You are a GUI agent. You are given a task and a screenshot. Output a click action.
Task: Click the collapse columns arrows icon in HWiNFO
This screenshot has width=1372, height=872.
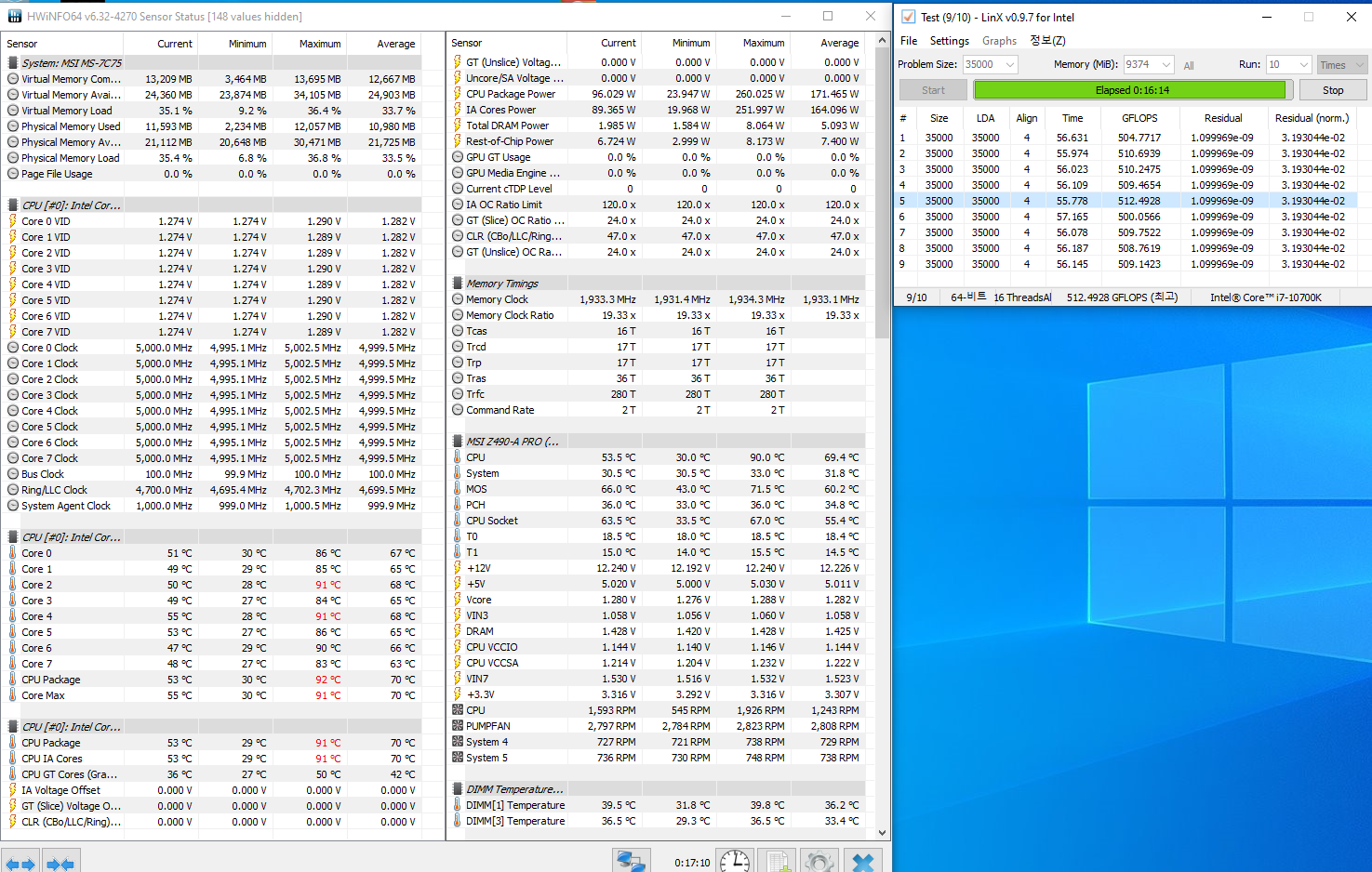pyautogui.click(x=60, y=863)
